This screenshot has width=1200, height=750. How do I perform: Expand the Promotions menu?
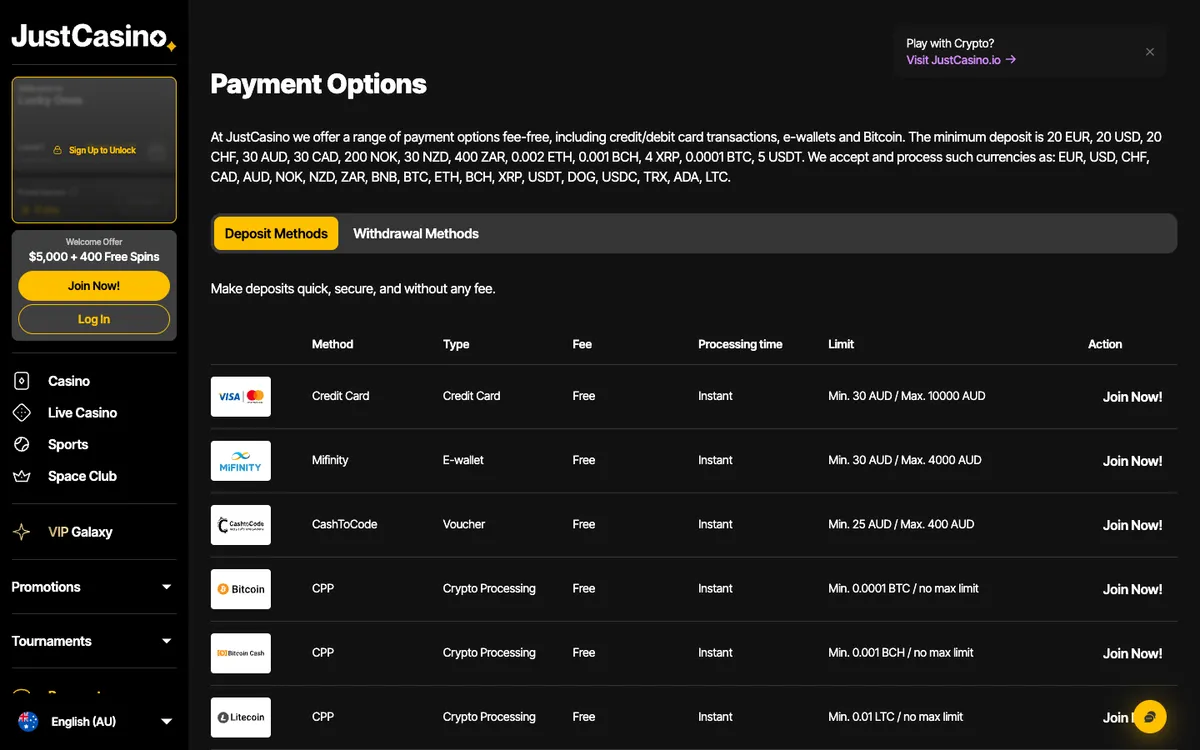(92, 587)
